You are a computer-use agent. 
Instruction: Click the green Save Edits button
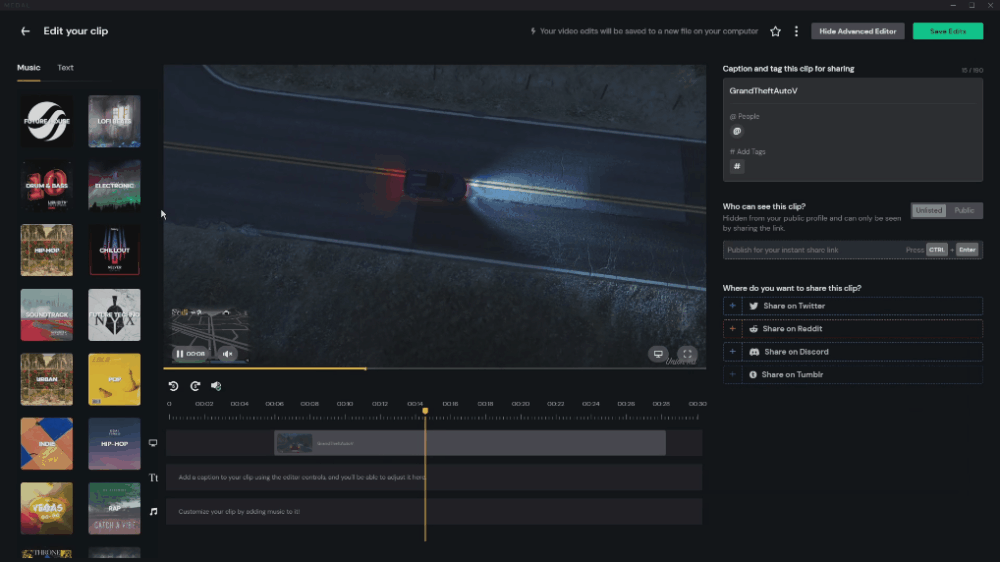pos(947,31)
